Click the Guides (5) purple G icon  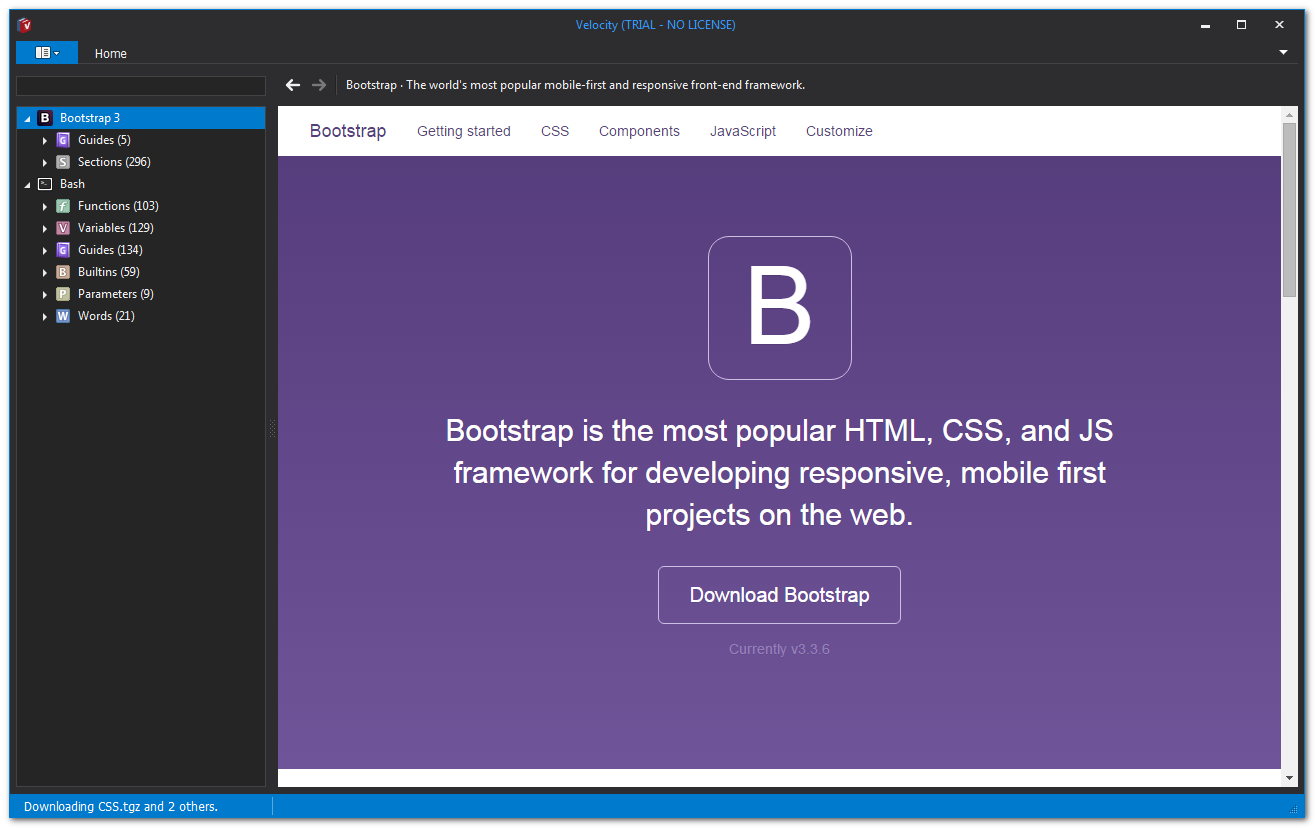coord(63,140)
